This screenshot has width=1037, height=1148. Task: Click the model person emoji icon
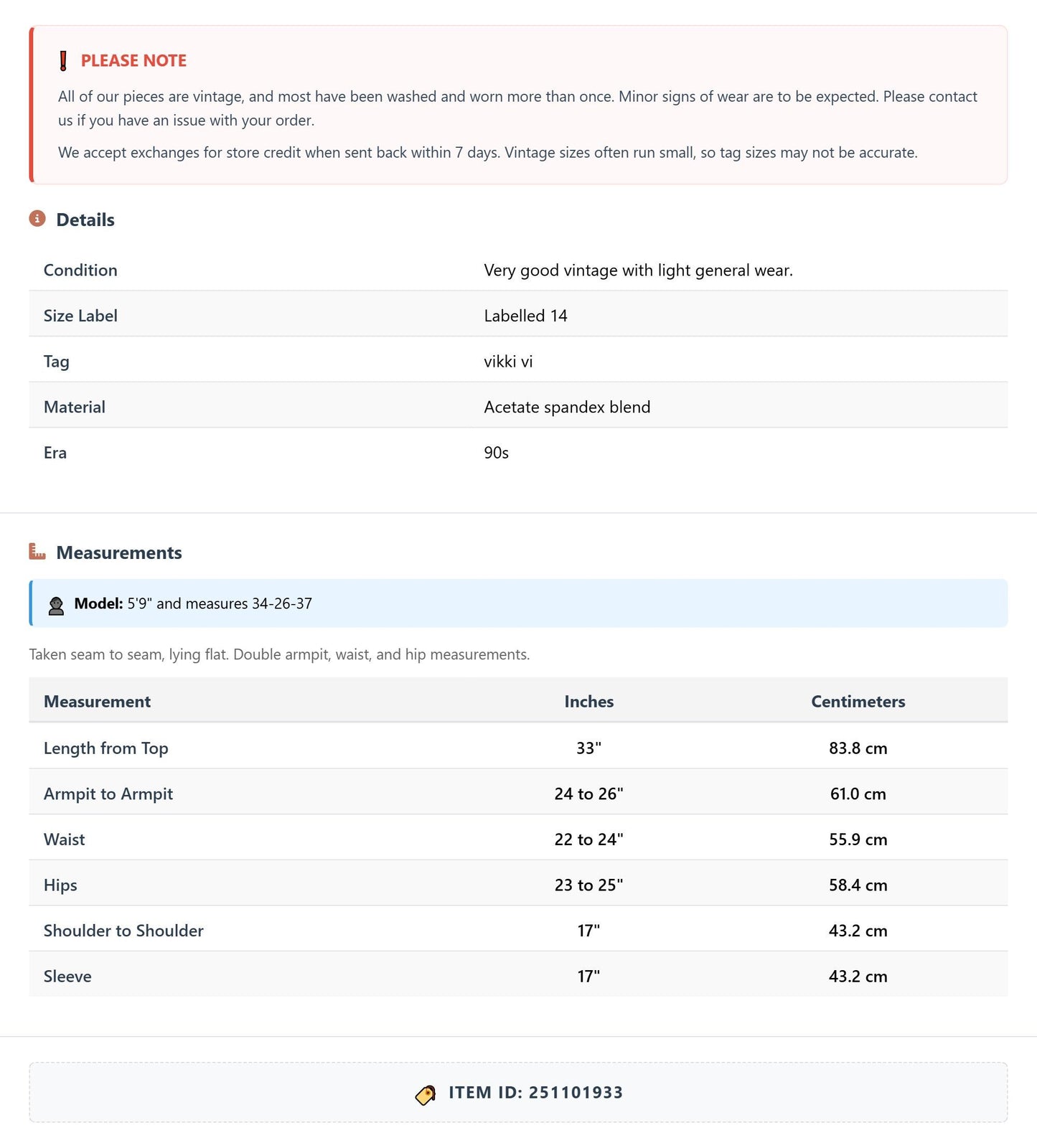(x=56, y=605)
